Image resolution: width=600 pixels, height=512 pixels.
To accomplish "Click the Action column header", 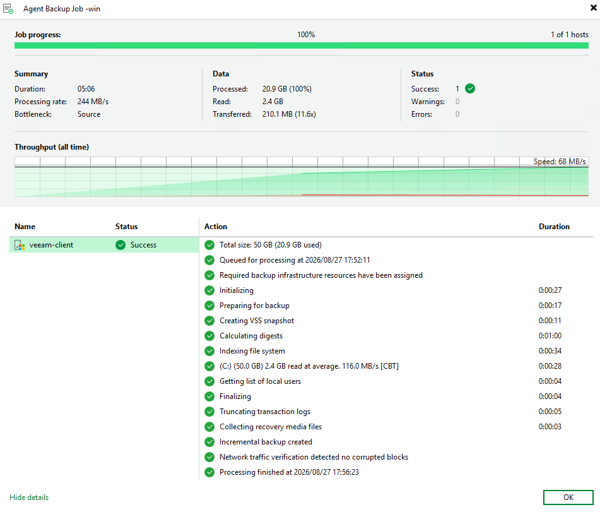I will [x=215, y=227].
